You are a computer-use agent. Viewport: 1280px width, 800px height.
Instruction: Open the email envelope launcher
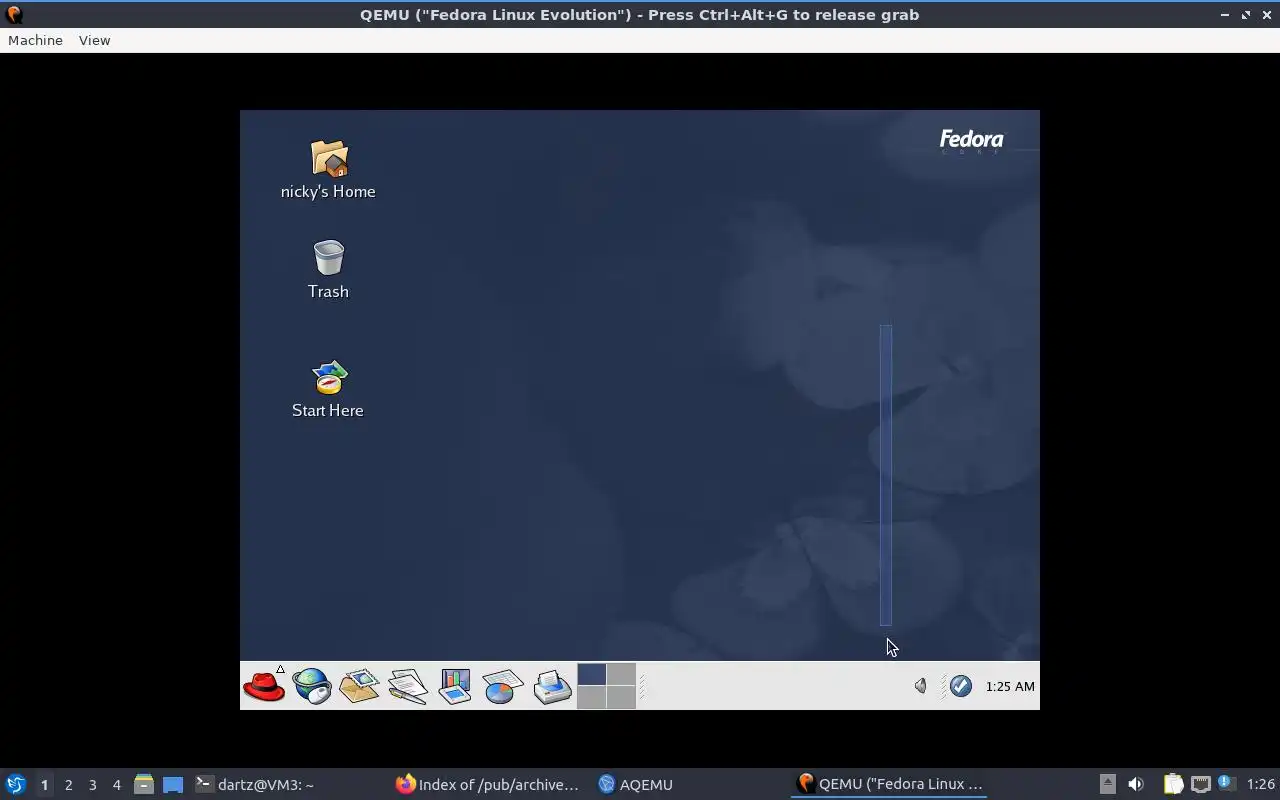coord(359,686)
